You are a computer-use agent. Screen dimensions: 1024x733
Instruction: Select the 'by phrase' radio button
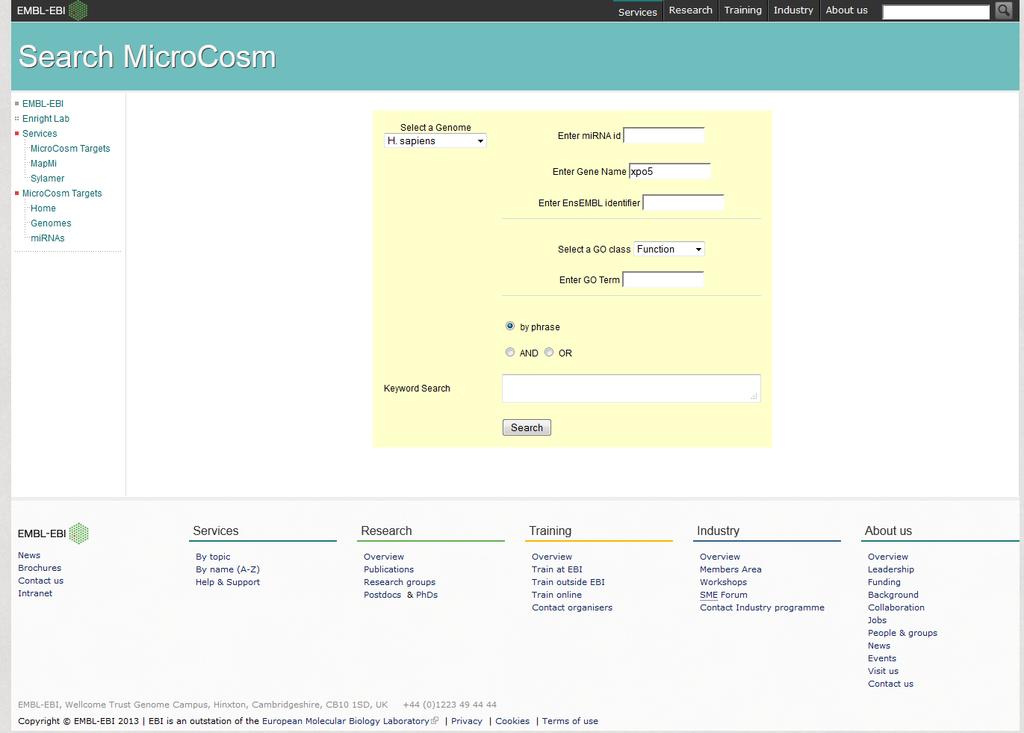(510, 326)
